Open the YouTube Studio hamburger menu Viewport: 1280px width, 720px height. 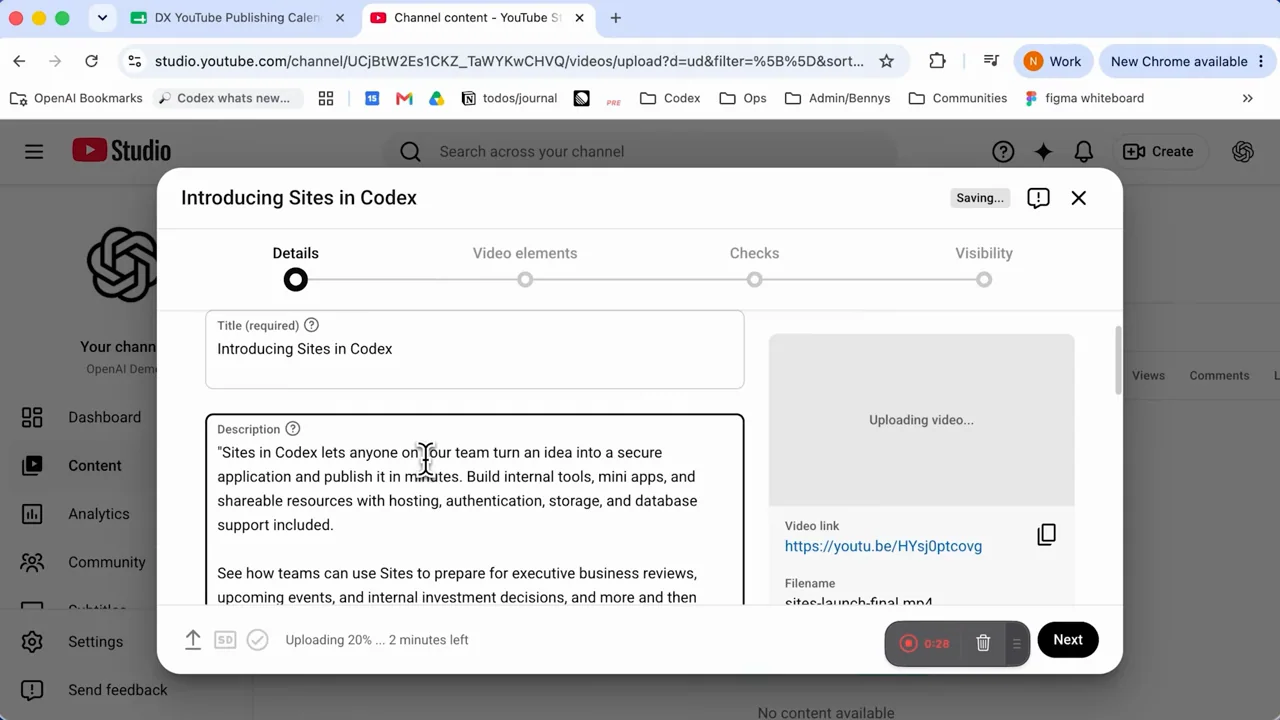tap(34, 152)
